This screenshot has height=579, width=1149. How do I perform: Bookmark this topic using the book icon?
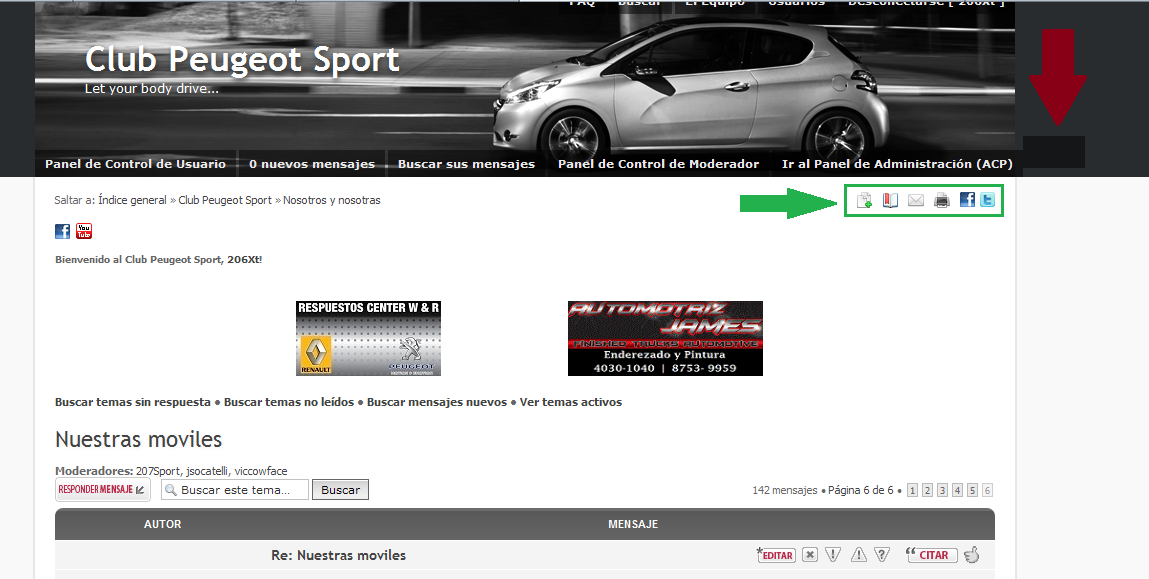tap(890, 200)
